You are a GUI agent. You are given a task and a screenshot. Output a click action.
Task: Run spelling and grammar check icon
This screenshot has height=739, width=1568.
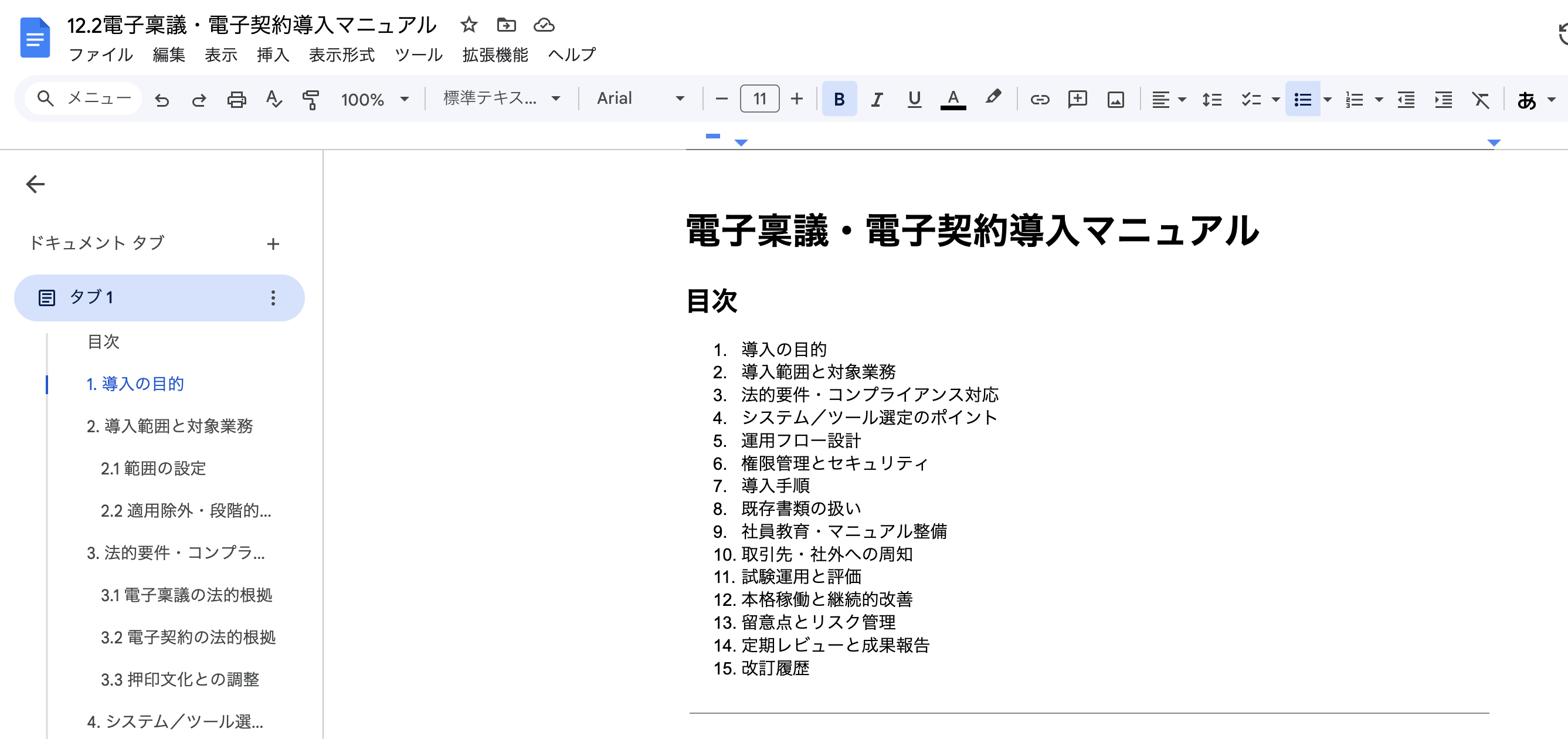click(273, 99)
